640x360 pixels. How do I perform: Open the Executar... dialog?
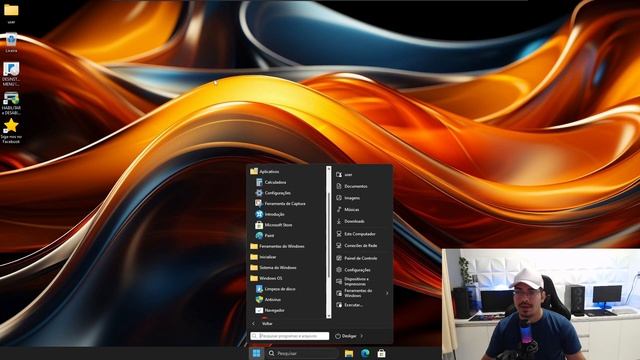[349, 305]
